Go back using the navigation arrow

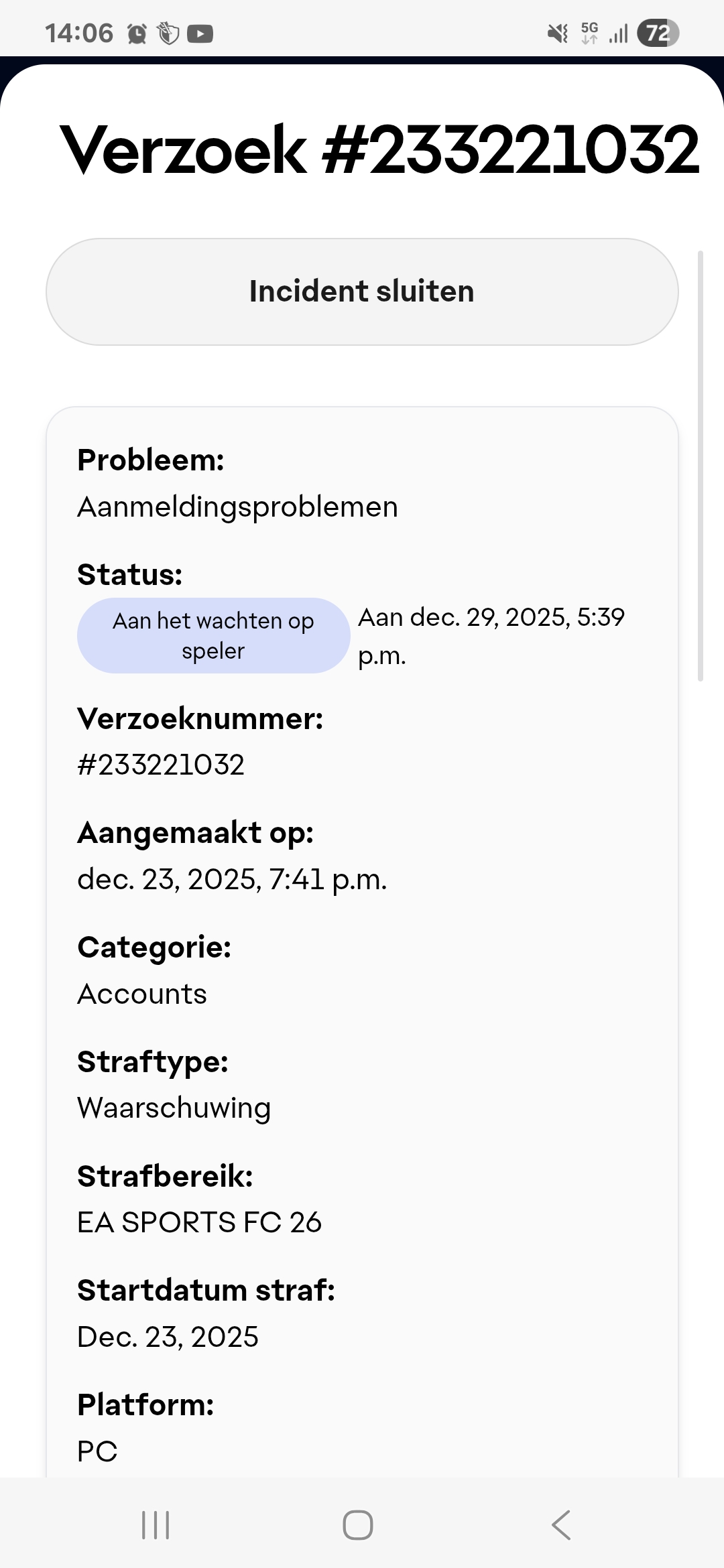[560, 1525]
